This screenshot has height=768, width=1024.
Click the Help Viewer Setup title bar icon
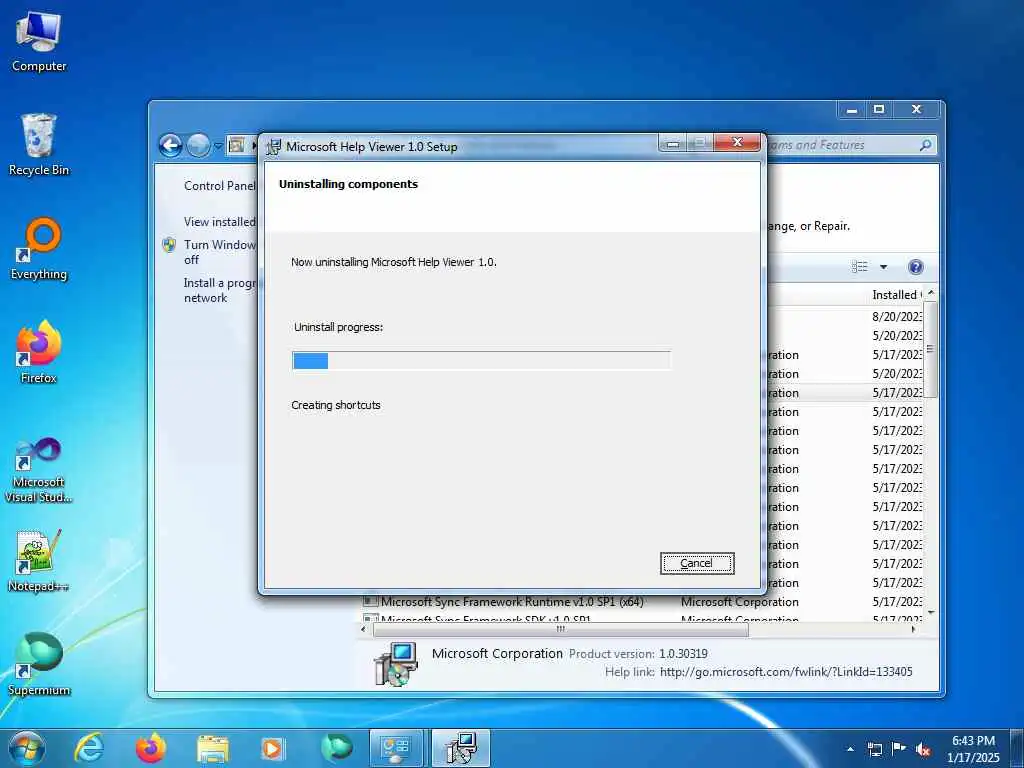[x=274, y=146]
